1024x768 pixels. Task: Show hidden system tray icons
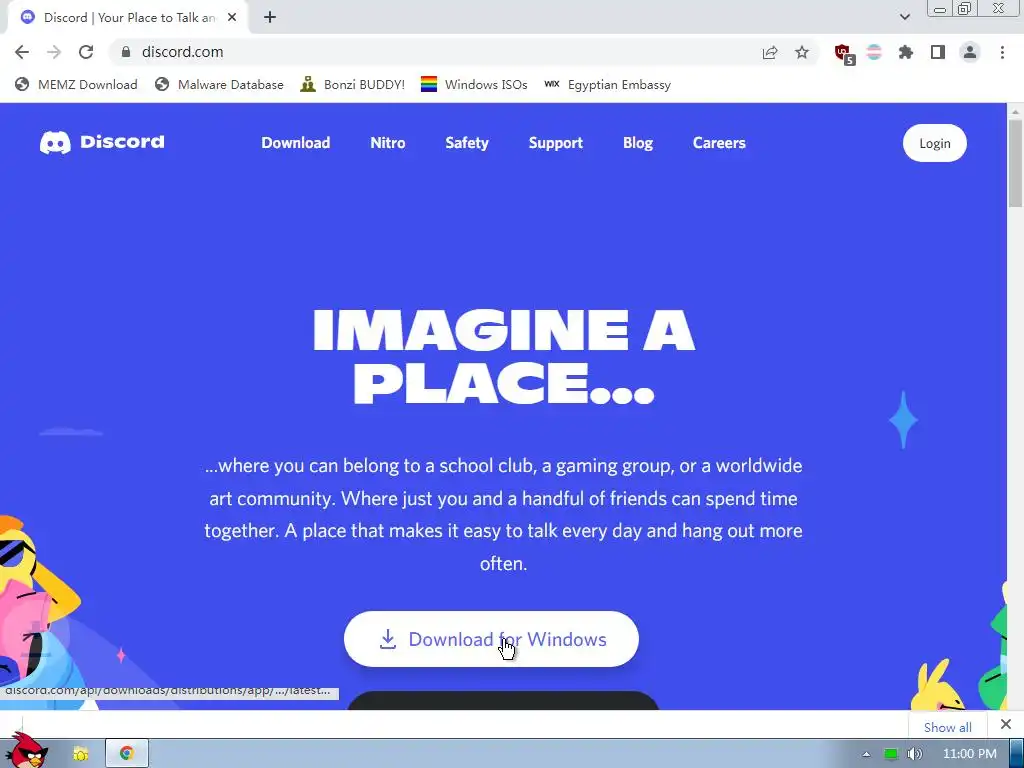[x=866, y=754]
